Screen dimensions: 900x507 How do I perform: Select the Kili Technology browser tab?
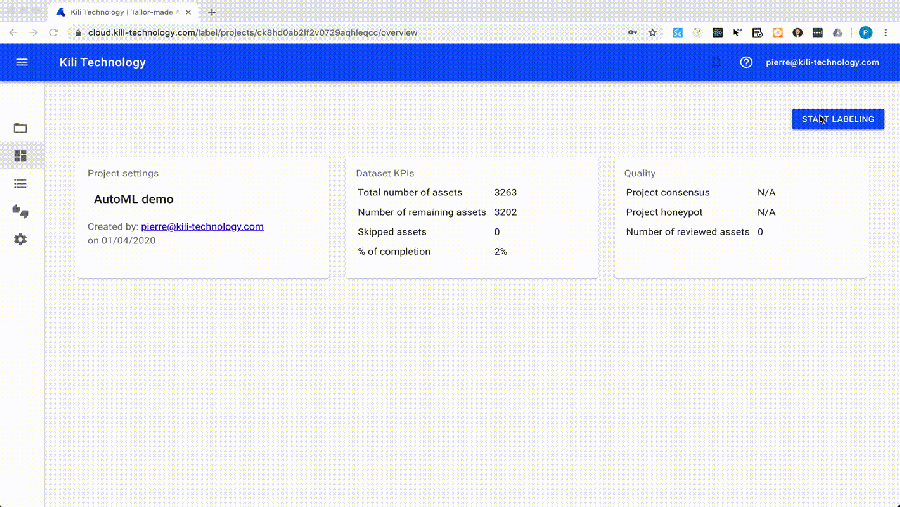pyautogui.click(x=124, y=12)
